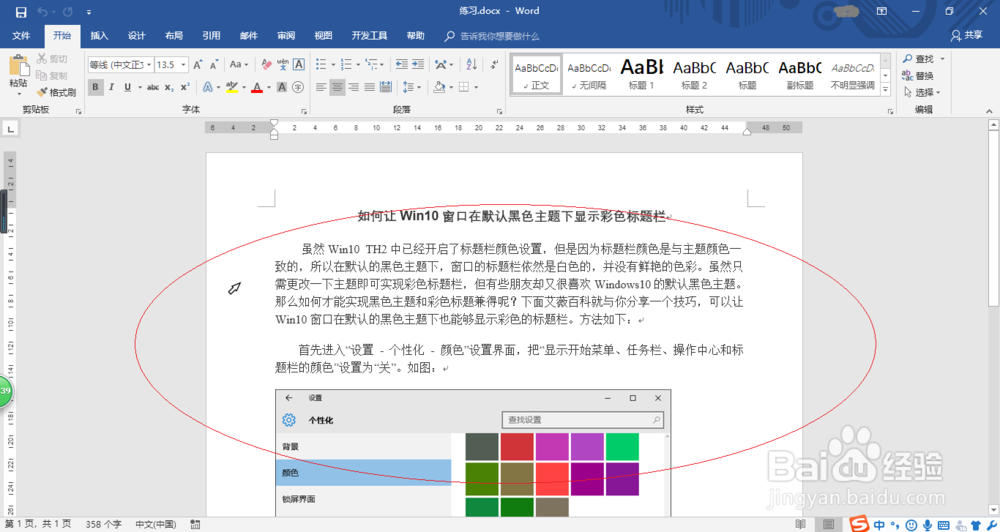Click the numbered list icon

[x=346, y=64]
